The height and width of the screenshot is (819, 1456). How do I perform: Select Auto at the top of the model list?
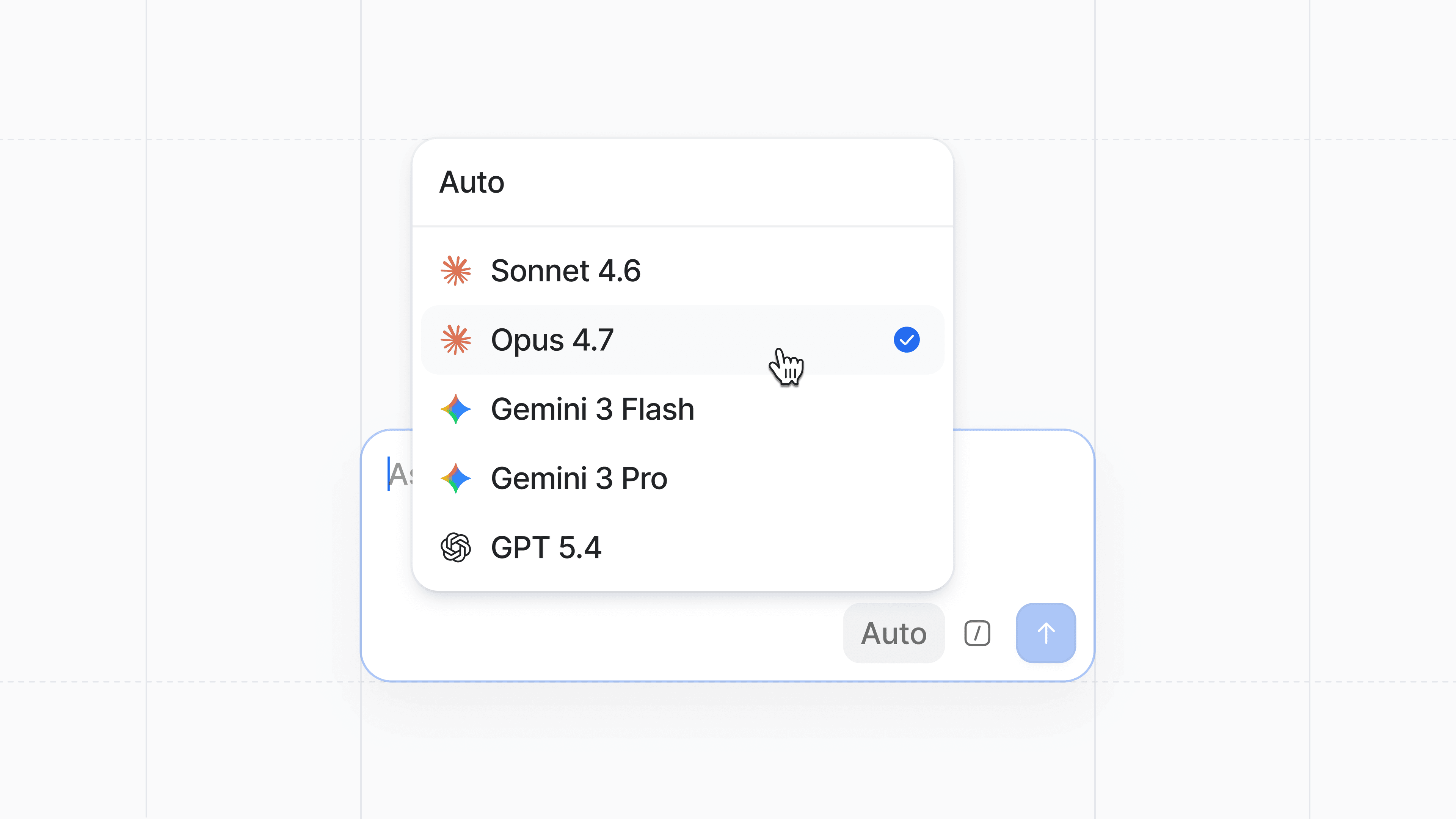(472, 182)
